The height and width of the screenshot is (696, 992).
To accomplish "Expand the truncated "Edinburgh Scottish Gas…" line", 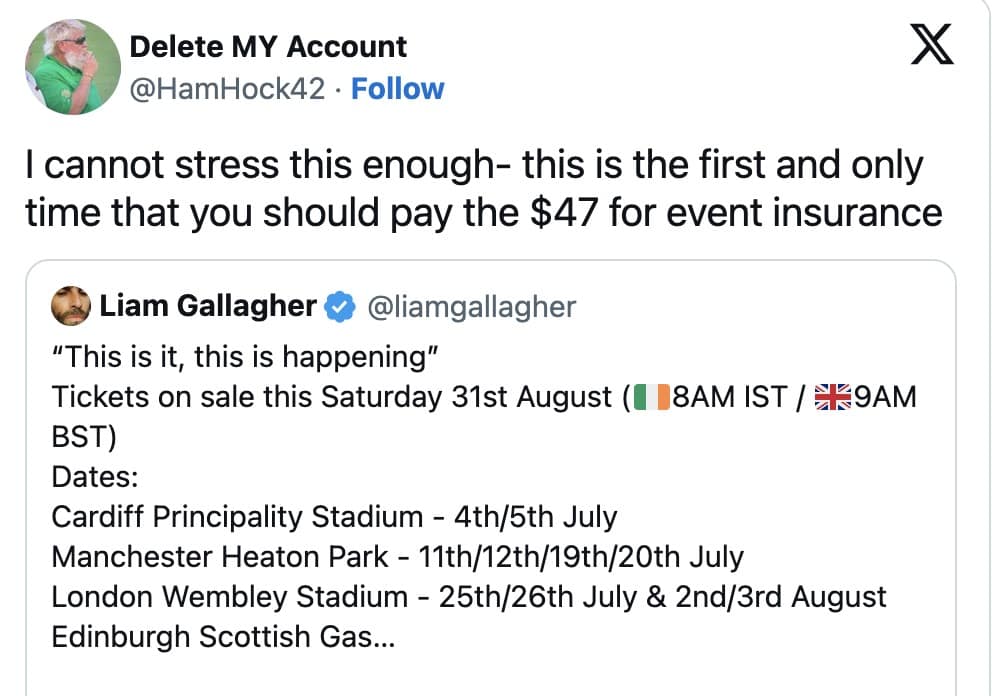I will [223, 637].
